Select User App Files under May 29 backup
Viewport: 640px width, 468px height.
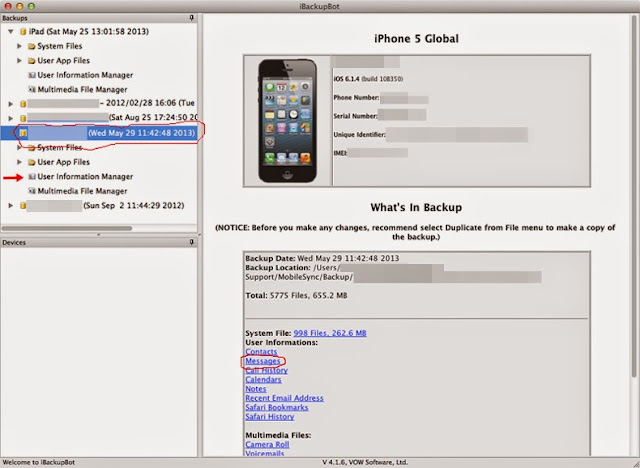point(63,162)
